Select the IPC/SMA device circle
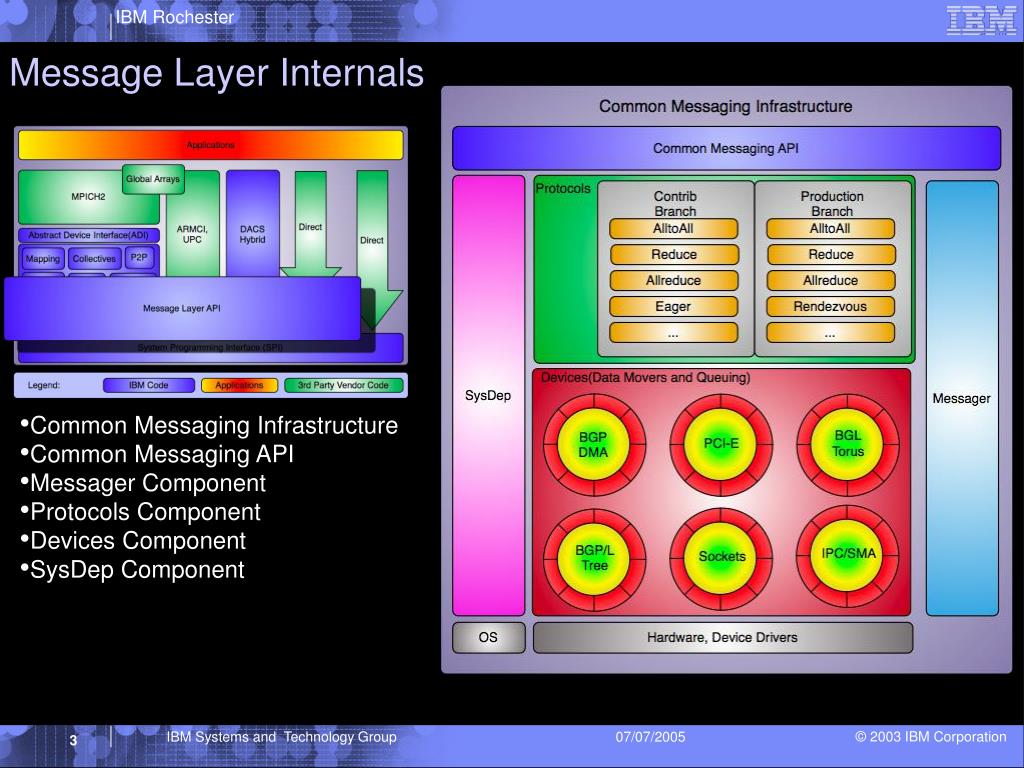The width and height of the screenshot is (1024, 768). (847, 555)
